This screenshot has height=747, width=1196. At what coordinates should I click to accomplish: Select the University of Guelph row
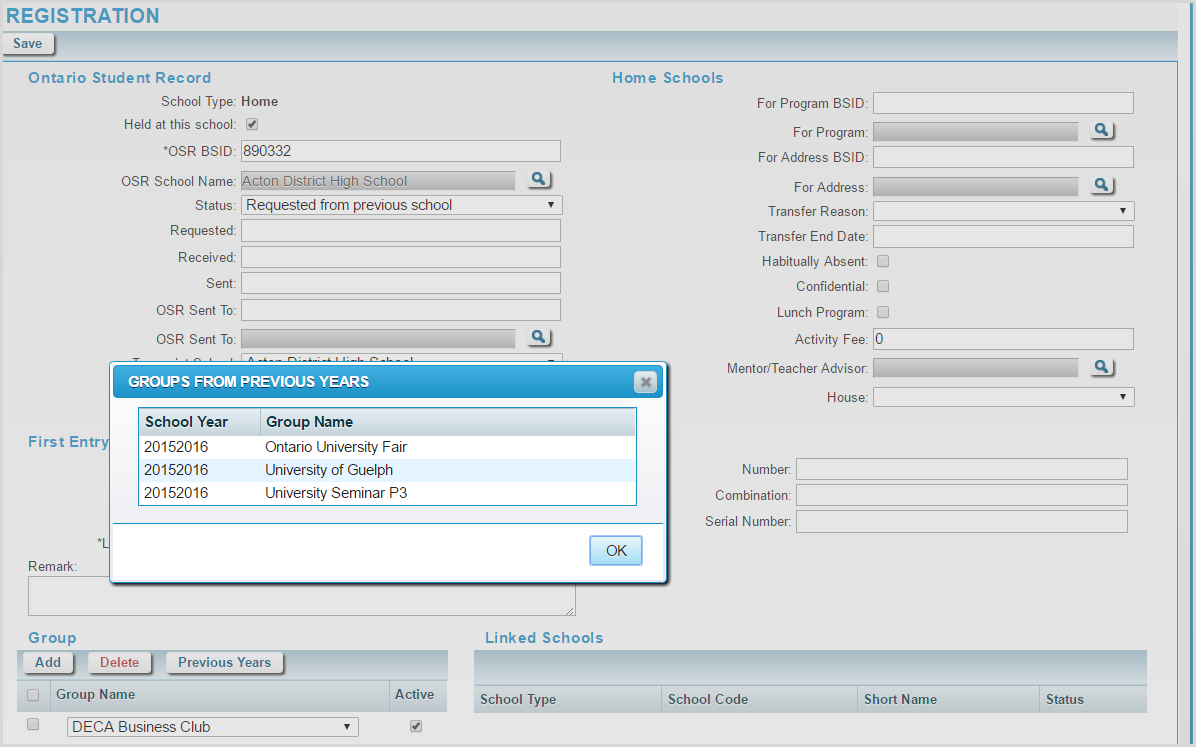click(x=387, y=470)
